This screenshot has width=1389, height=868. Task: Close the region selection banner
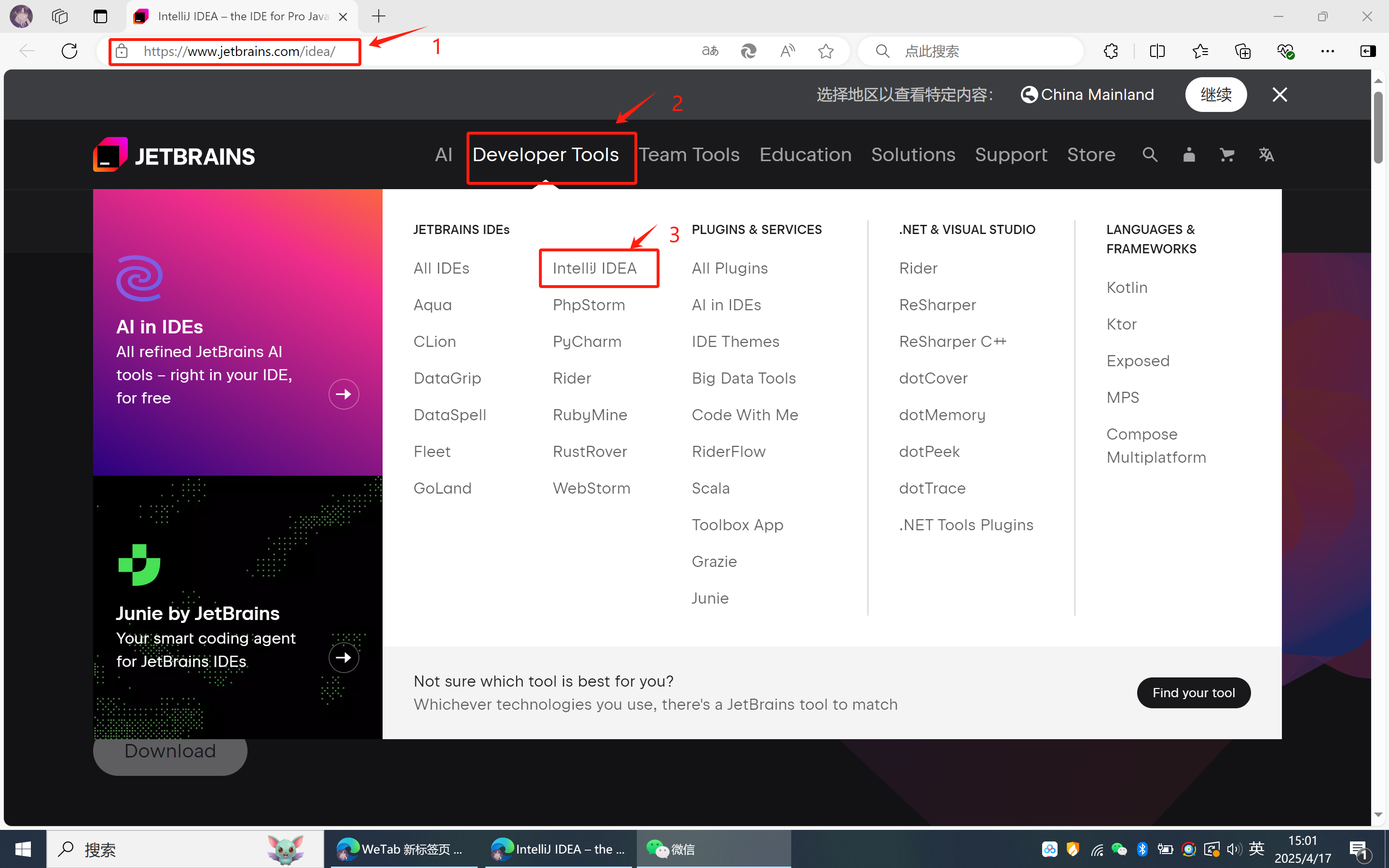tap(1279, 95)
